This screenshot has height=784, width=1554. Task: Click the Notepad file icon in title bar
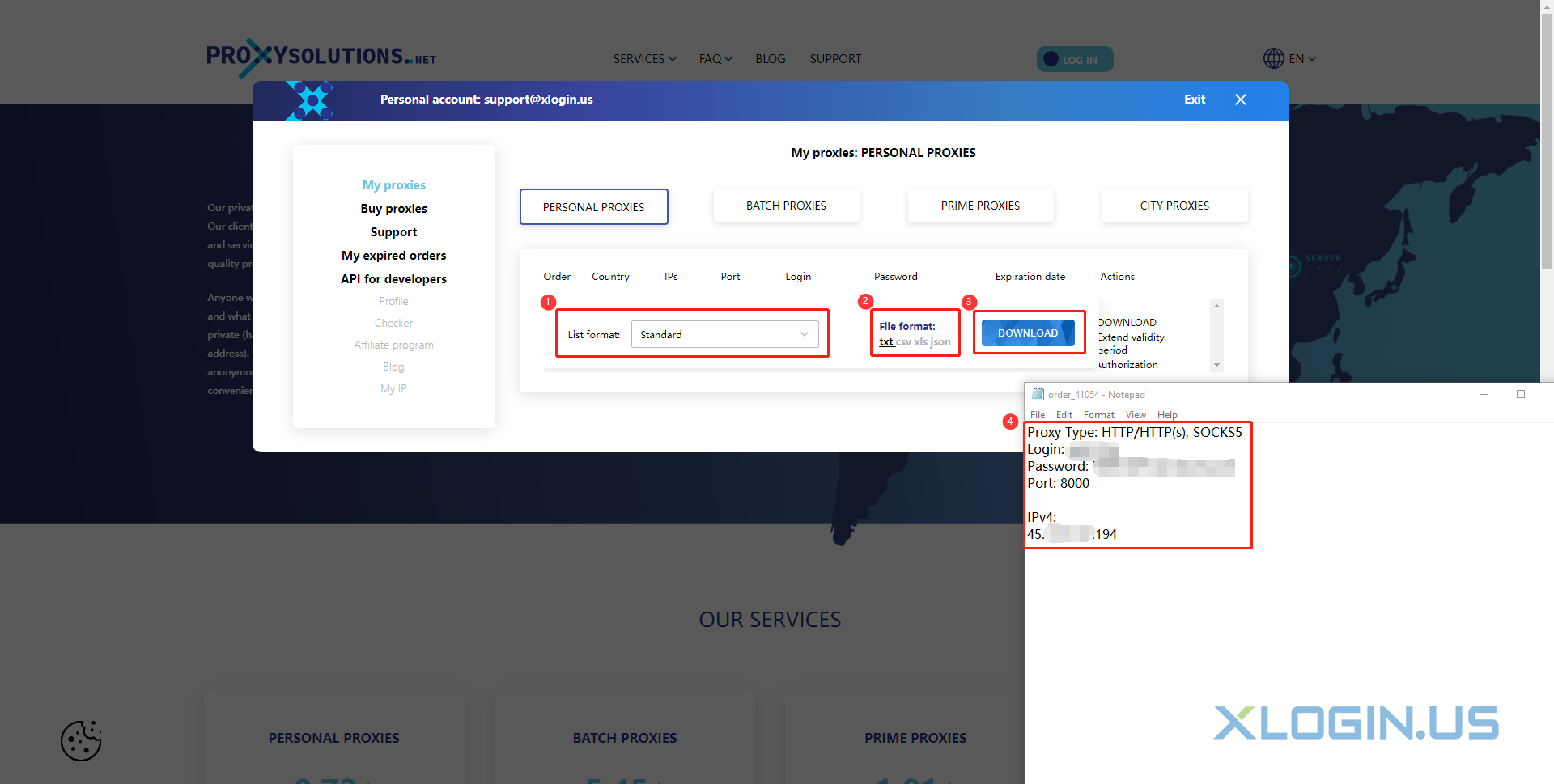tap(1038, 394)
